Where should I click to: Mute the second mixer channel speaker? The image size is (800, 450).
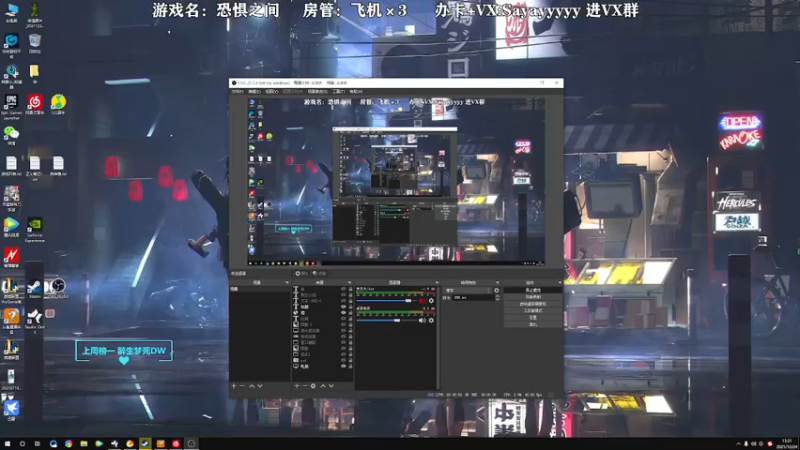click(x=422, y=320)
